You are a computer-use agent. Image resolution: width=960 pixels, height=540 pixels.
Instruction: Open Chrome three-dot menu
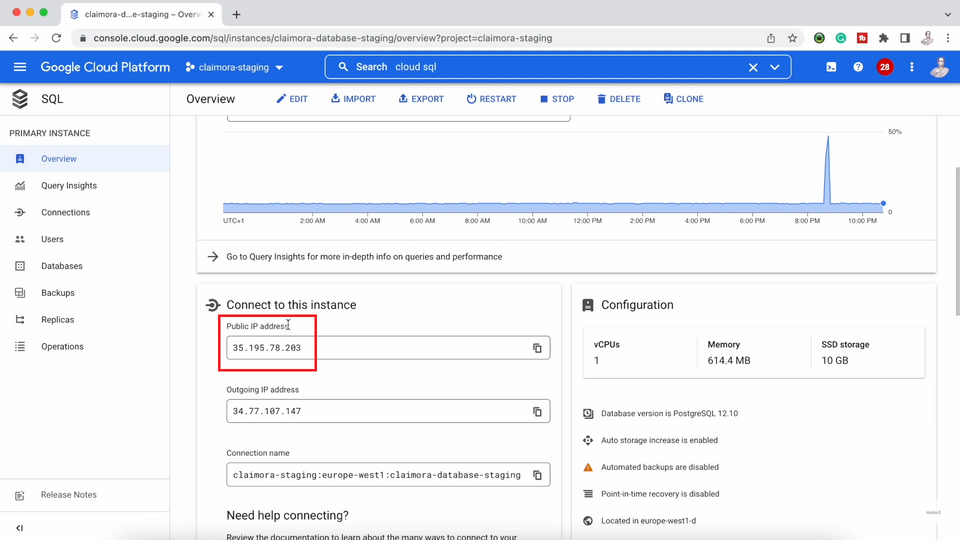point(948,38)
